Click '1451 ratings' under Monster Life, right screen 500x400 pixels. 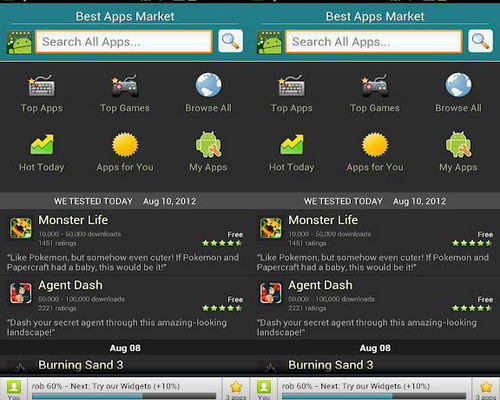point(307,243)
